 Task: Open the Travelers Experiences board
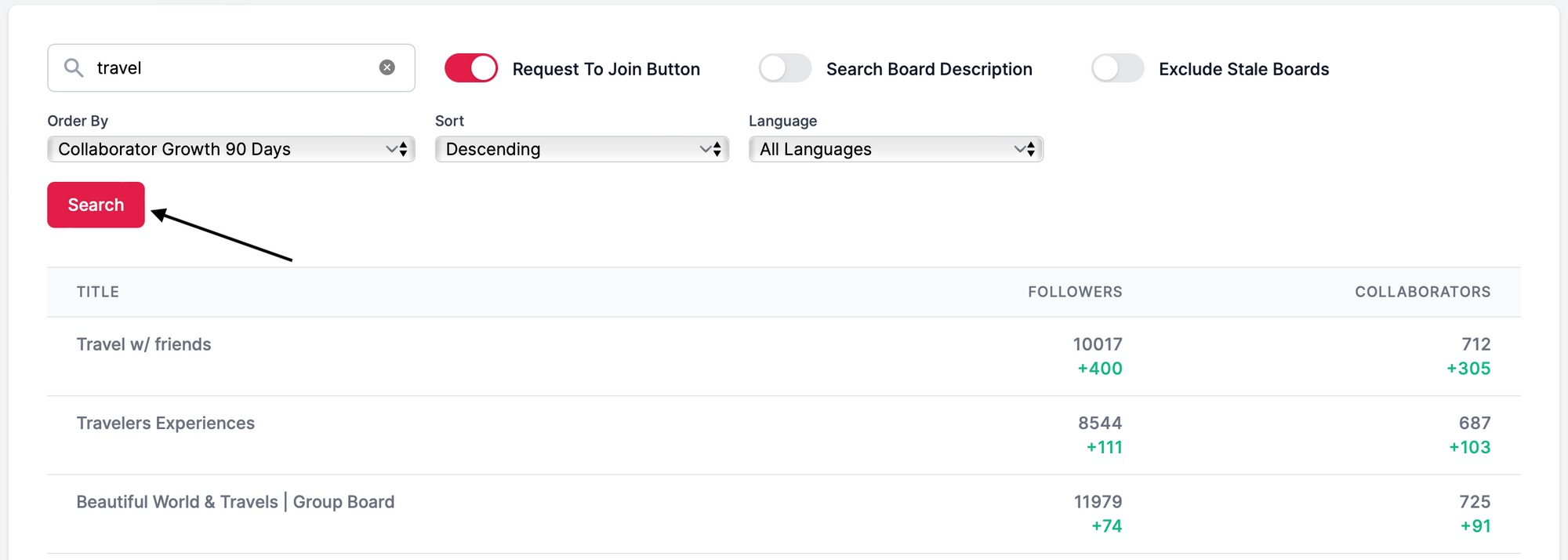click(165, 424)
